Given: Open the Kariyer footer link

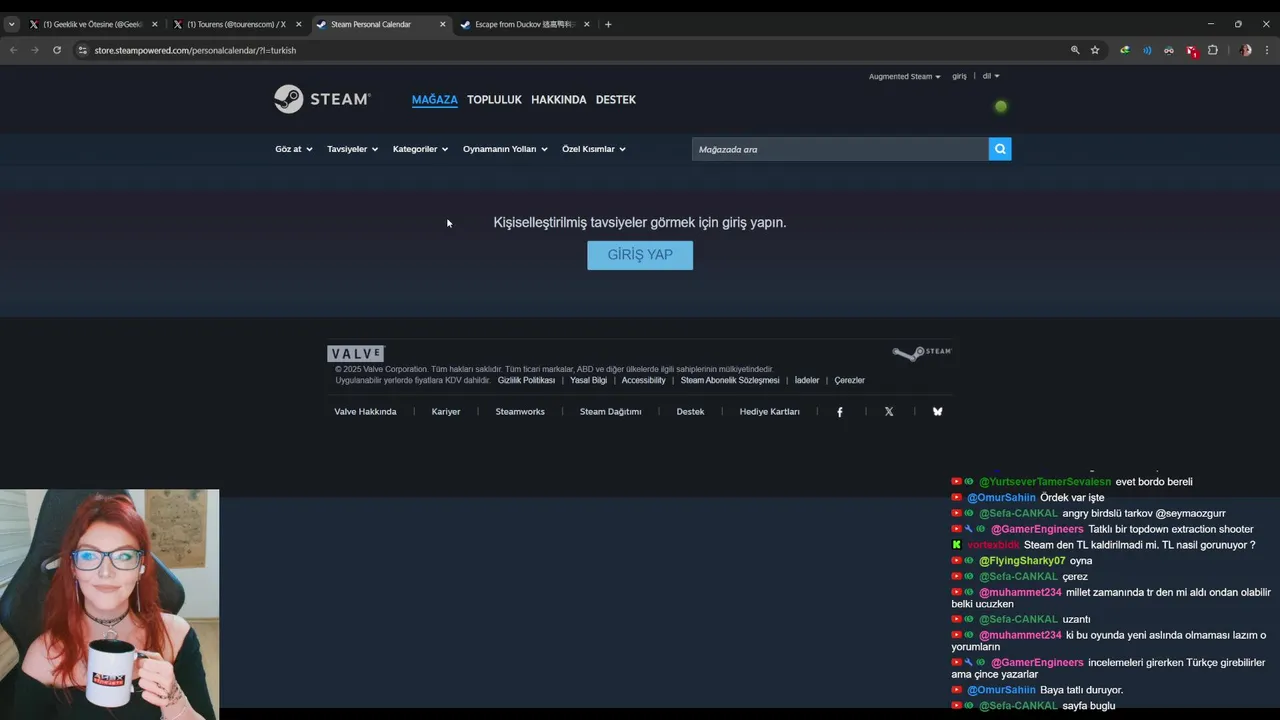Looking at the screenshot, I should click(446, 412).
